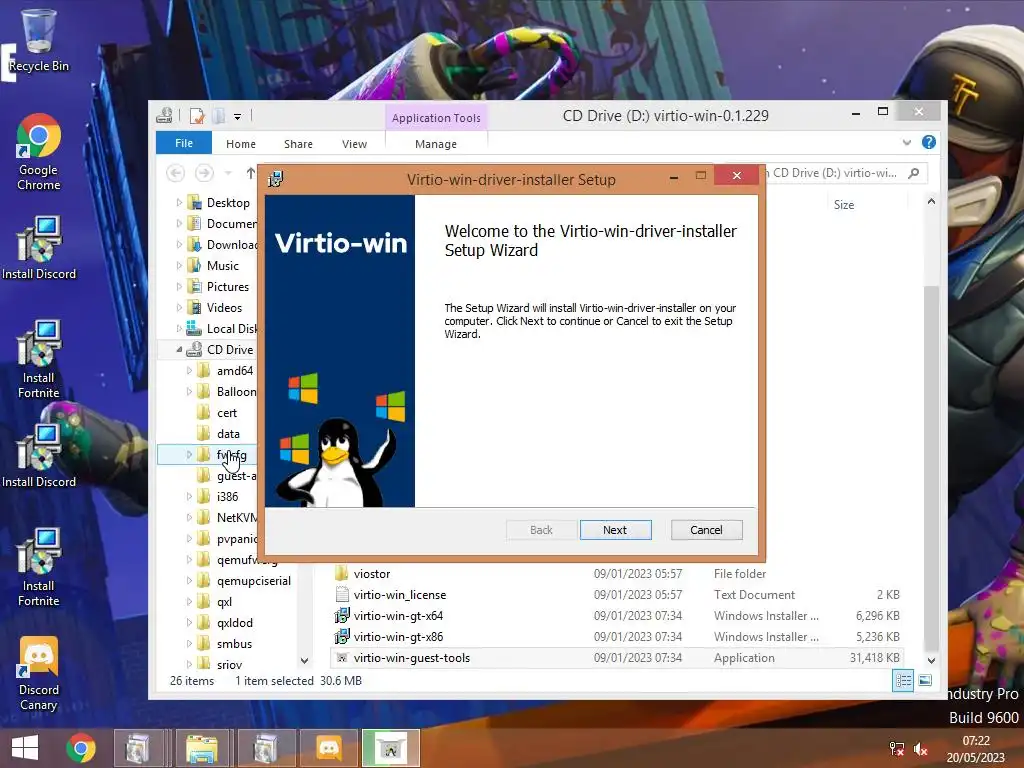Expand the qxldod folder node

[x=189, y=623]
